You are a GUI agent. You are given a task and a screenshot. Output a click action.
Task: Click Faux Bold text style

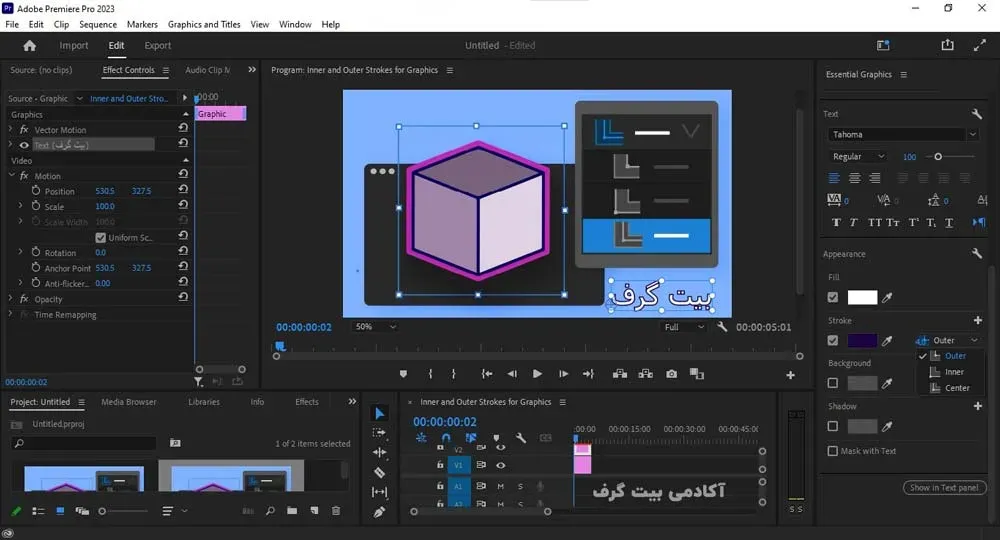tap(836, 223)
